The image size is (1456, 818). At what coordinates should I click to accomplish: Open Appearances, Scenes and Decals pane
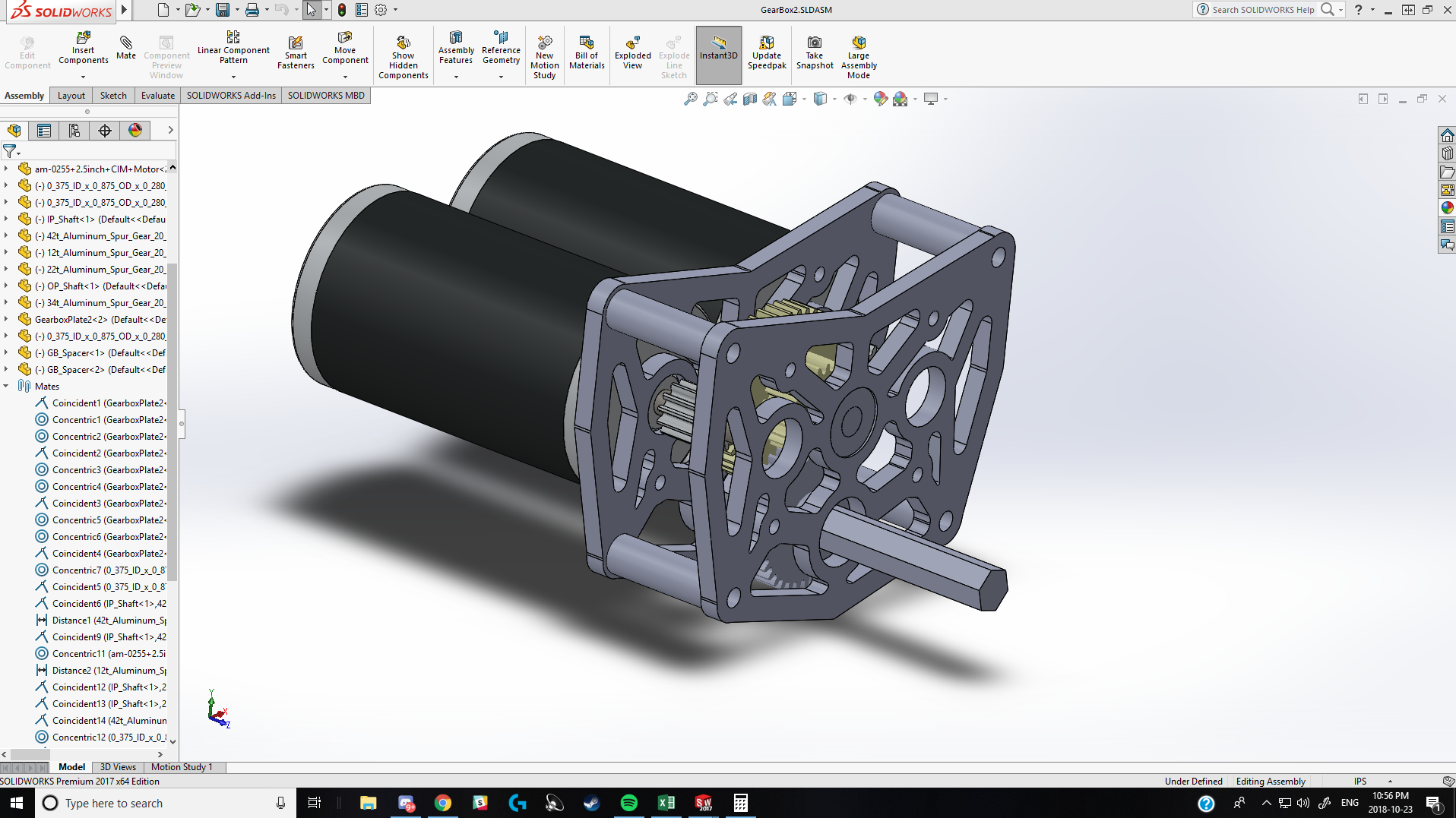(1447, 208)
